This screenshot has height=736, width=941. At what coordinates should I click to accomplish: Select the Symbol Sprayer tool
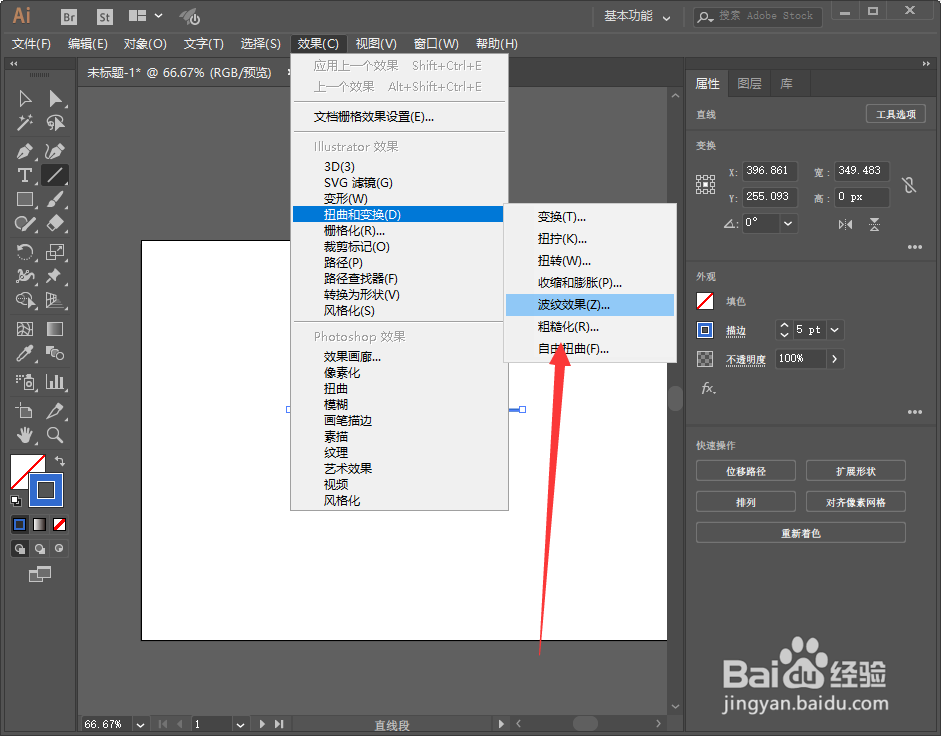(x=25, y=382)
